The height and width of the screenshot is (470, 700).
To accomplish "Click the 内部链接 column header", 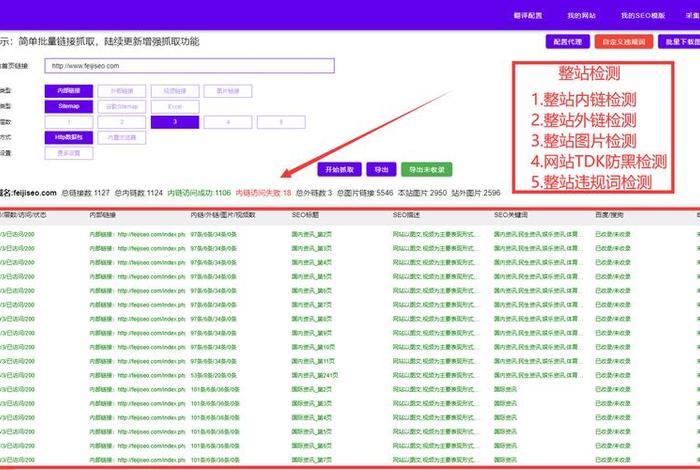I will point(103,215).
